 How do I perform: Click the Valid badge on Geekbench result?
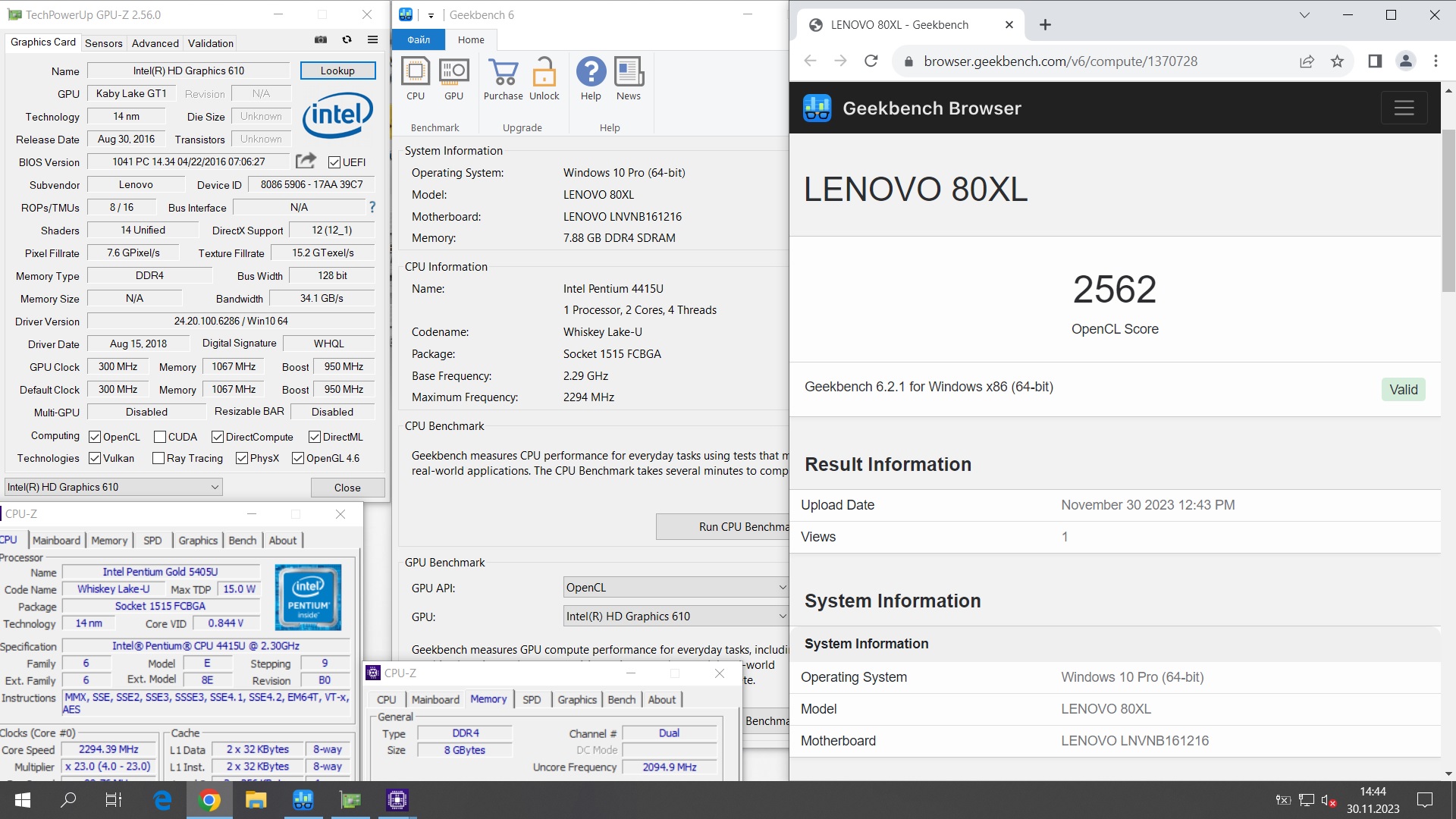[1403, 390]
